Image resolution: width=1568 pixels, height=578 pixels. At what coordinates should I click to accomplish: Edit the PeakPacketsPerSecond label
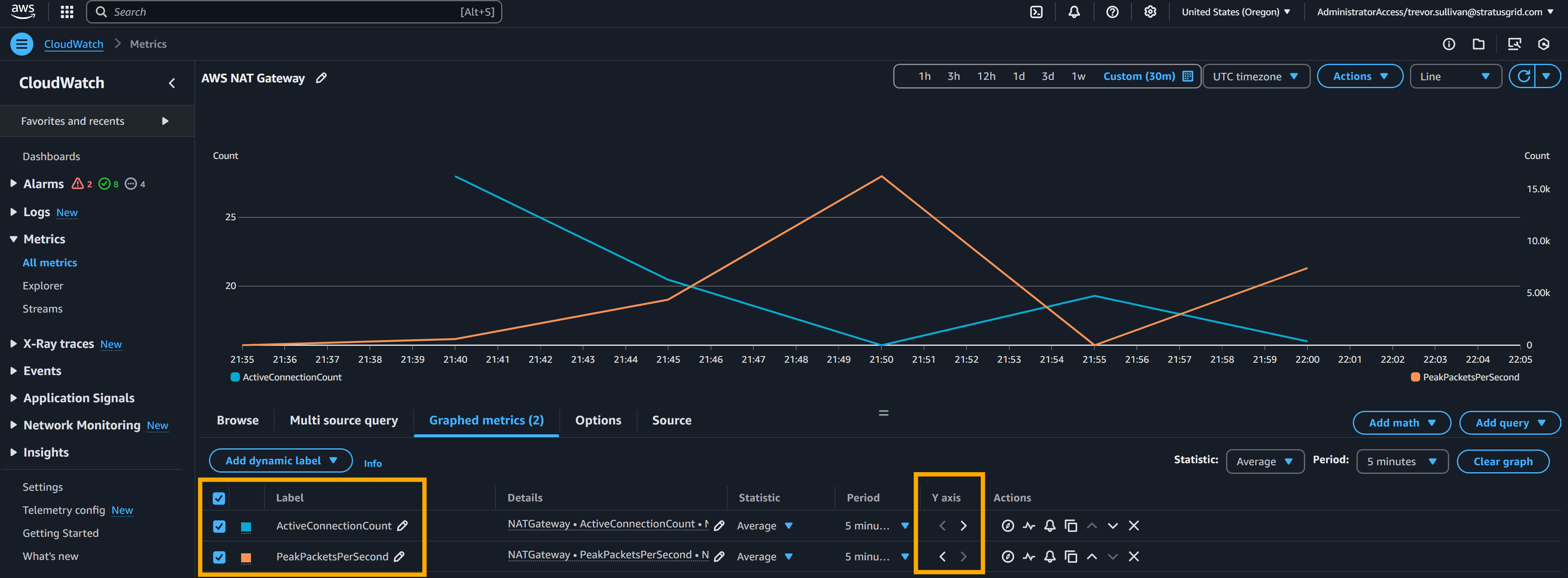click(x=400, y=556)
